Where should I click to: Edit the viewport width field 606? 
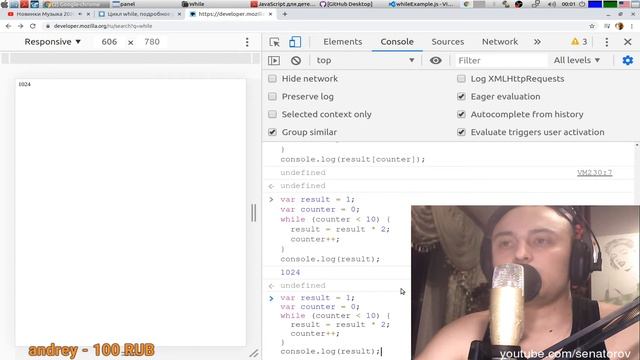coord(109,42)
